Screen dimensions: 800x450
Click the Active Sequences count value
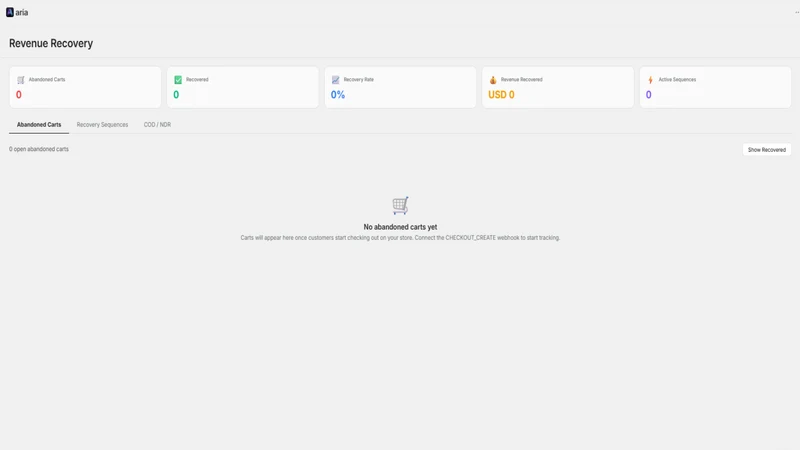[648, 95]
